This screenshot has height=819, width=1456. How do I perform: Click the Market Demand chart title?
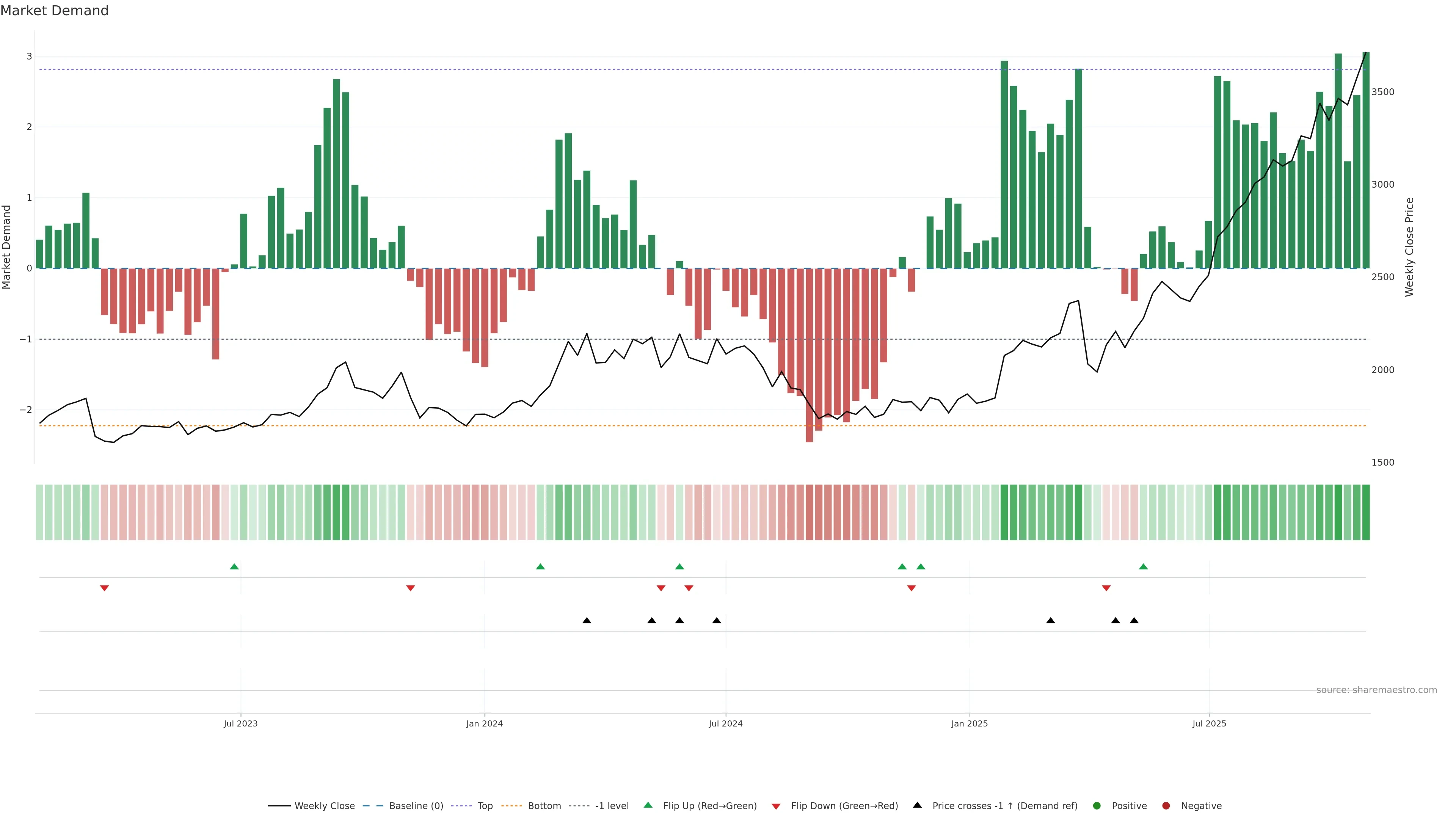[x=54, y=10]
